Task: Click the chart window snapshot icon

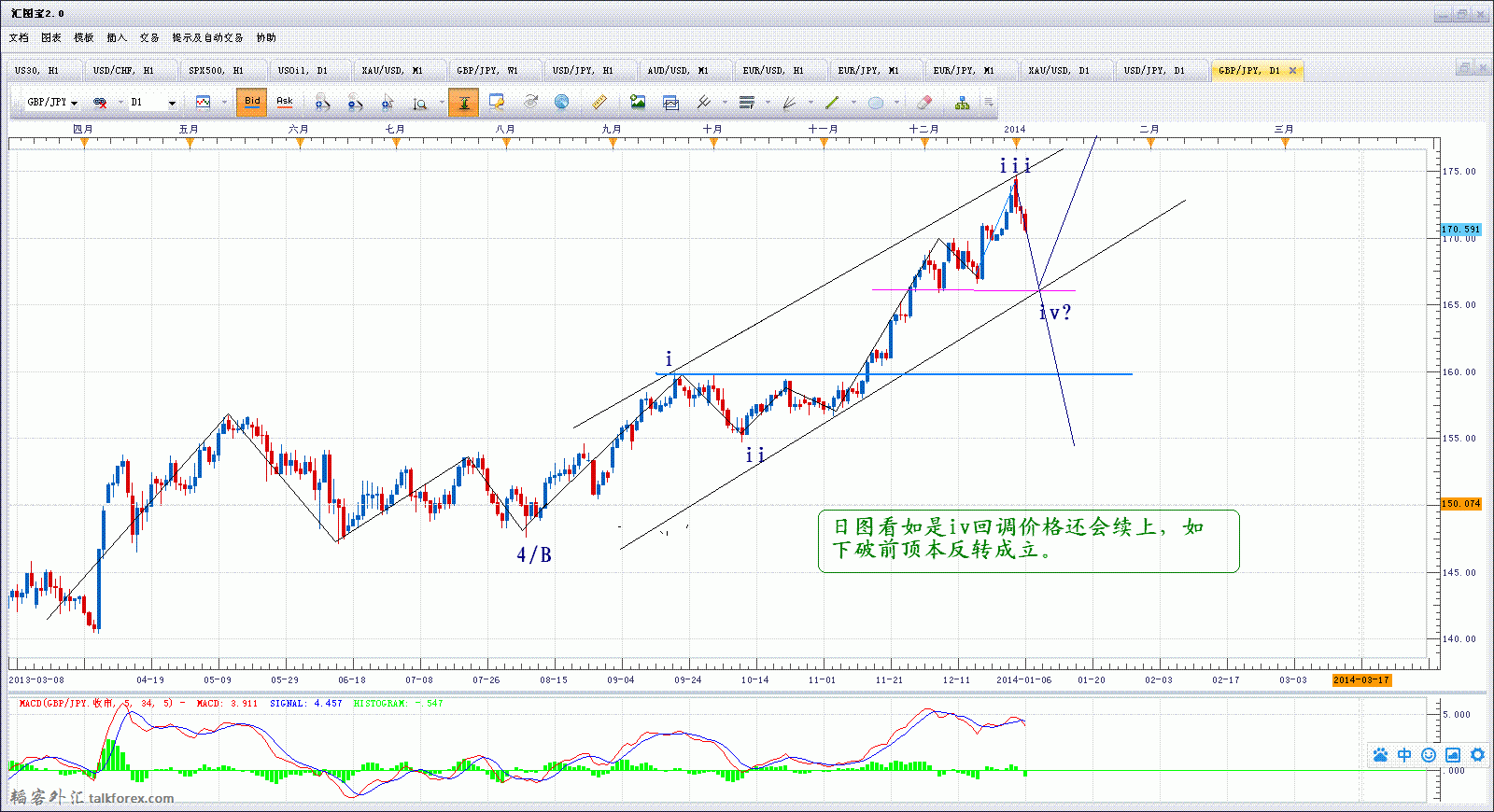Action: 670,103
